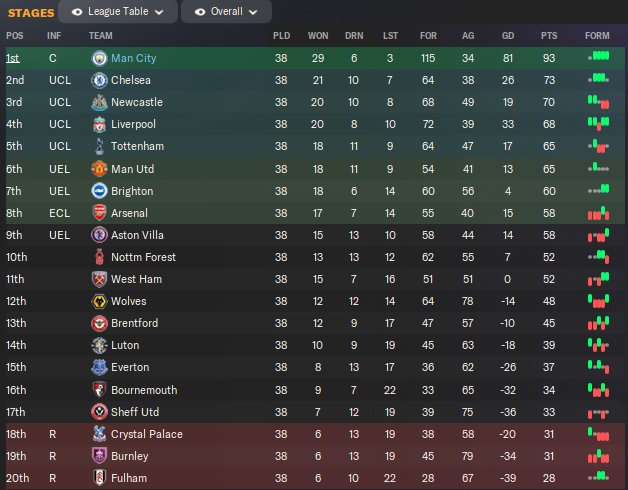Sort by the WON column header
The height and width of the screenshot is (490, 628).
[318, 35]
